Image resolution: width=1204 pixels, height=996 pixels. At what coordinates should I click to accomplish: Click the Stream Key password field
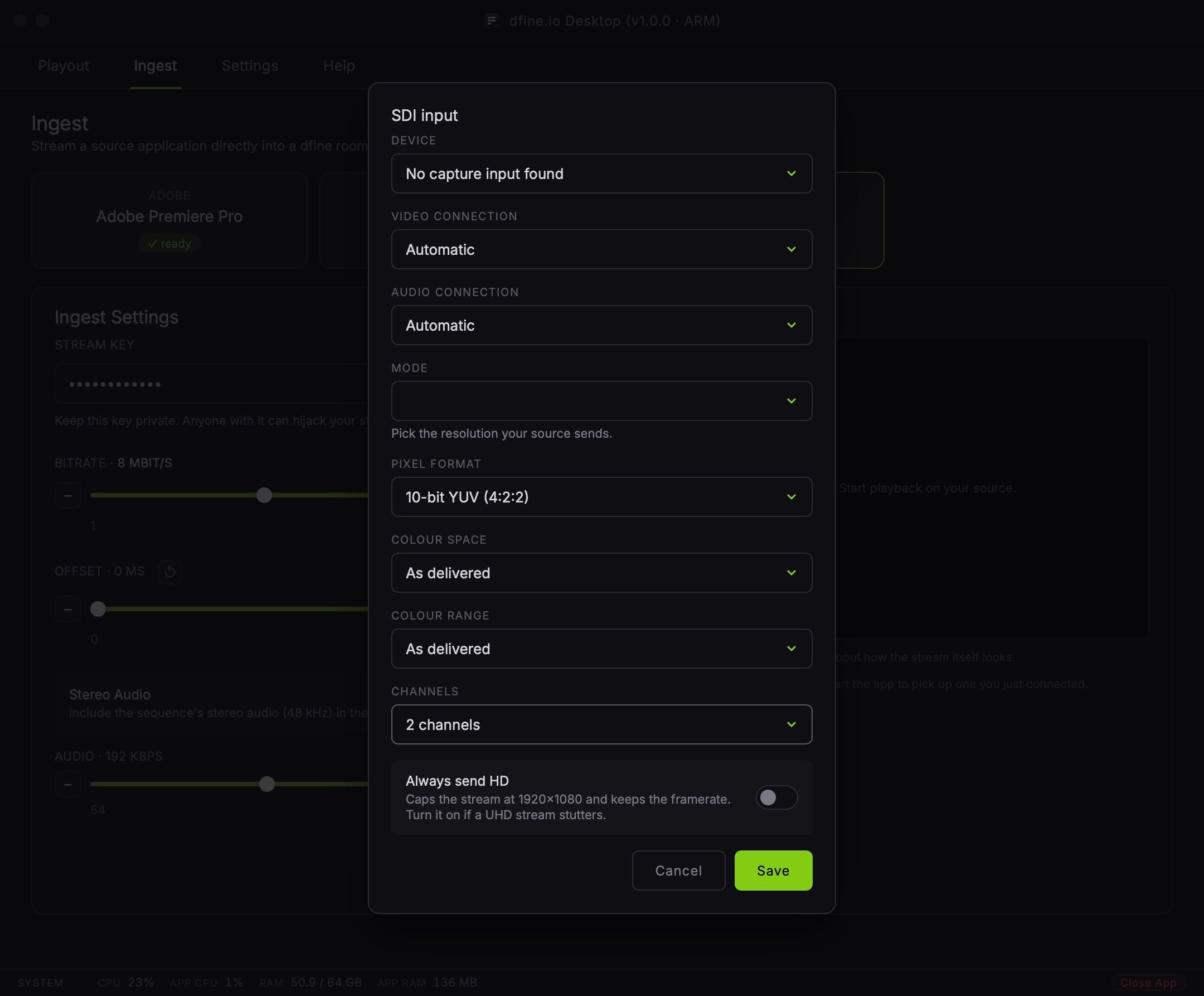212,383
